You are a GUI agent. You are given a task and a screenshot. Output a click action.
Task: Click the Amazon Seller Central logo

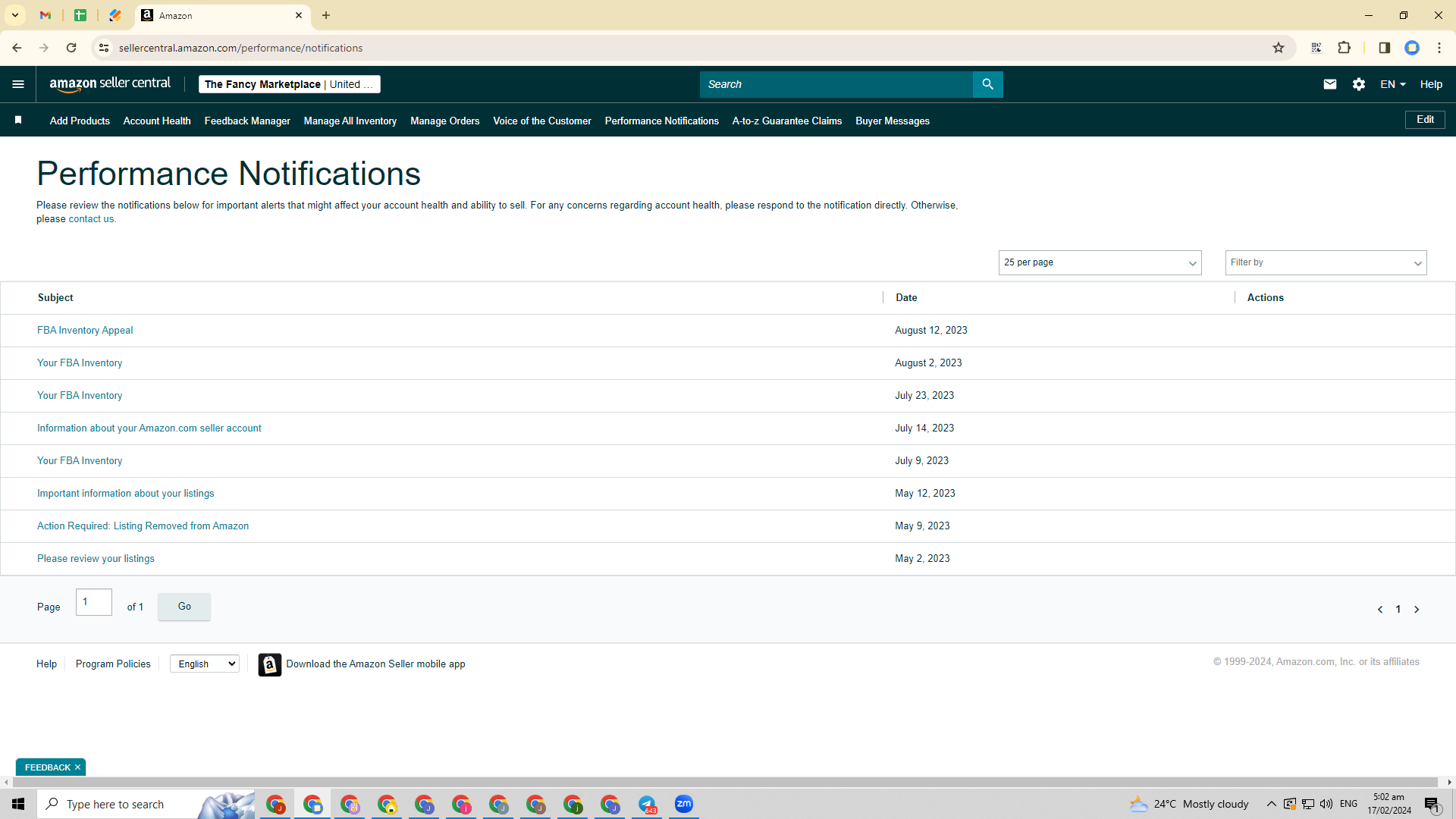(x=110, y=84)
